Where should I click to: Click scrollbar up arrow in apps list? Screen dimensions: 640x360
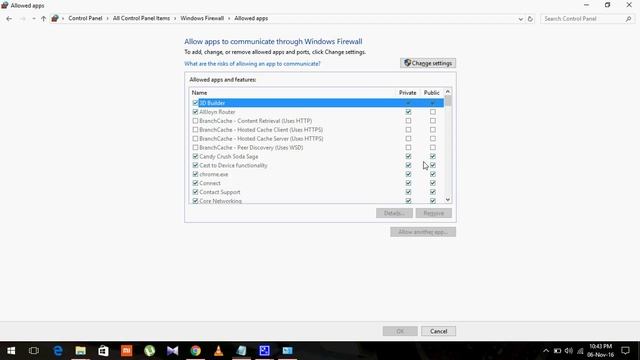coord(448,91)
